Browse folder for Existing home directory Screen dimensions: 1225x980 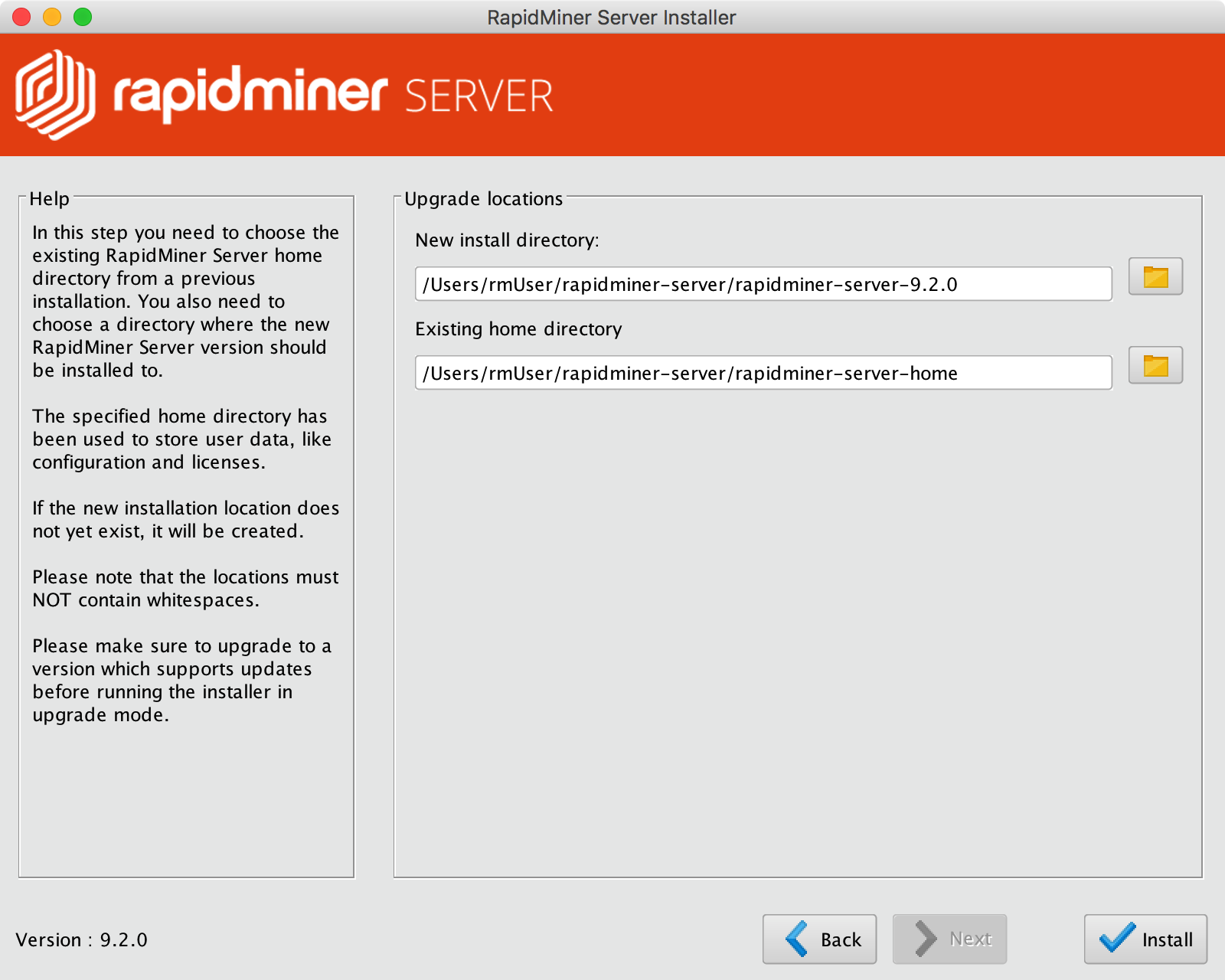(1155, 365)
